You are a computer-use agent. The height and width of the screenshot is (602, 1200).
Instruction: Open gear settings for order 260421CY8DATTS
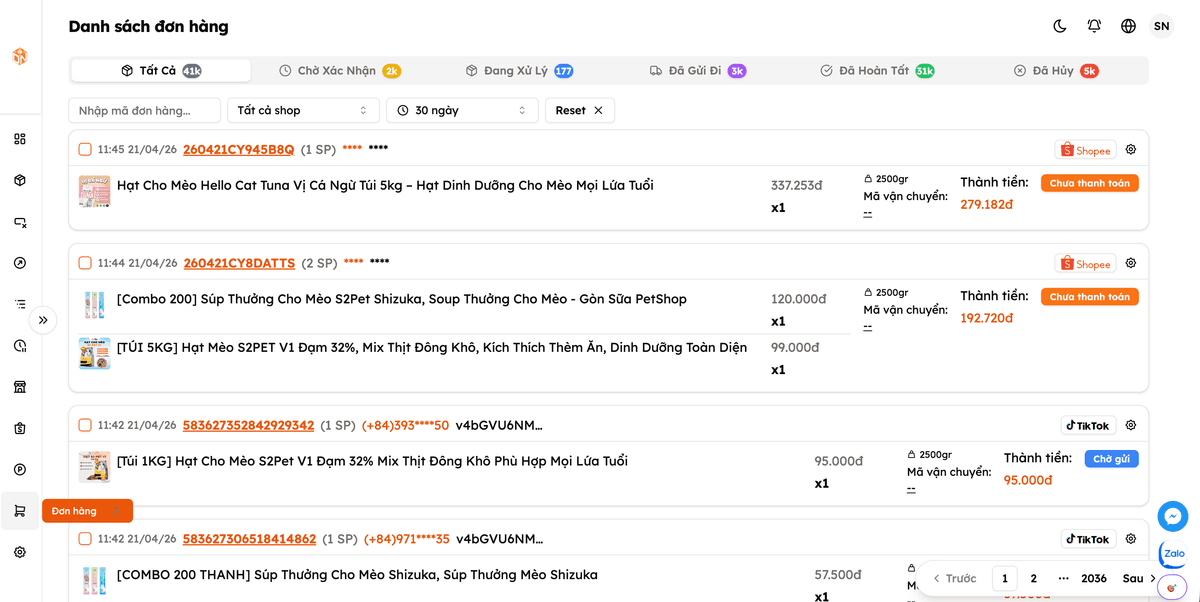tap(1131, 263)
